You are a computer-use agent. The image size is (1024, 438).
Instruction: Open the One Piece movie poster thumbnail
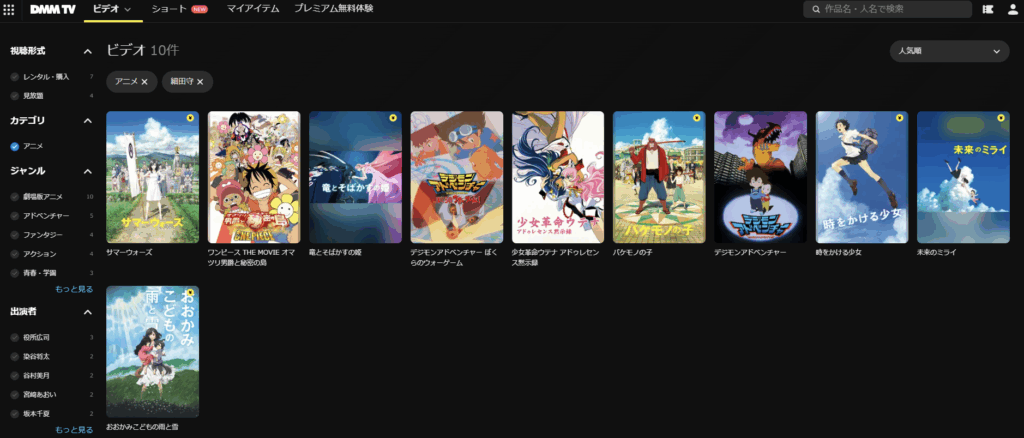254,177
